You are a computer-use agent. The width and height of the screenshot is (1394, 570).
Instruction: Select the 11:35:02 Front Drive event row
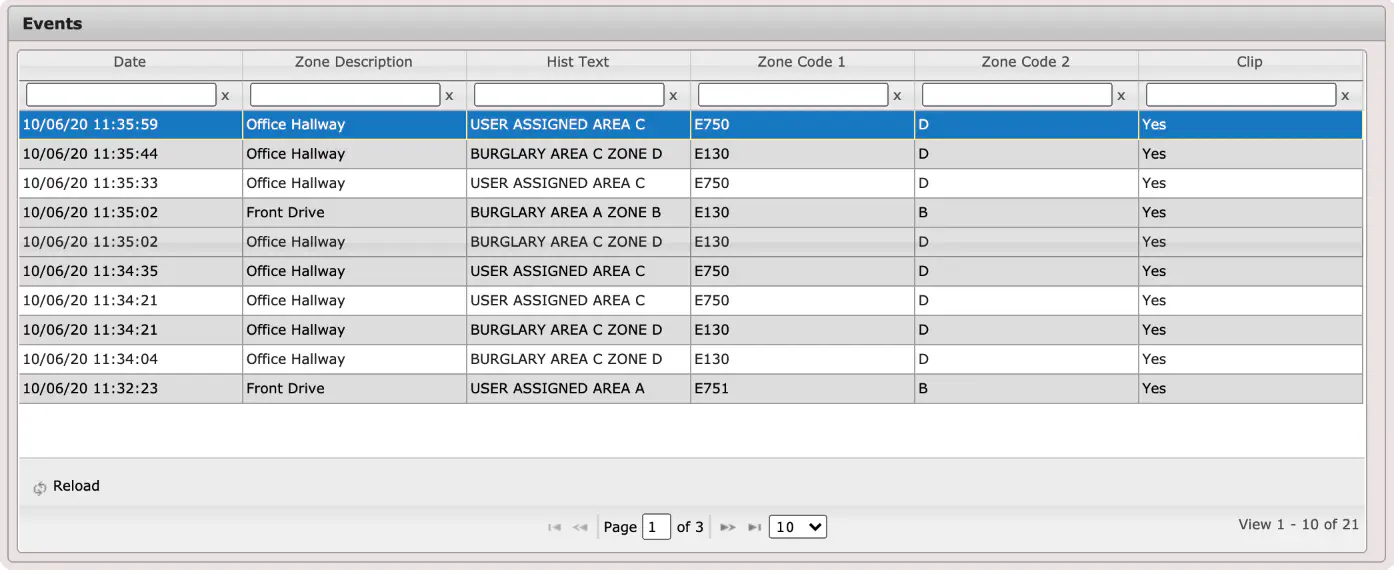tap(690, 213)
